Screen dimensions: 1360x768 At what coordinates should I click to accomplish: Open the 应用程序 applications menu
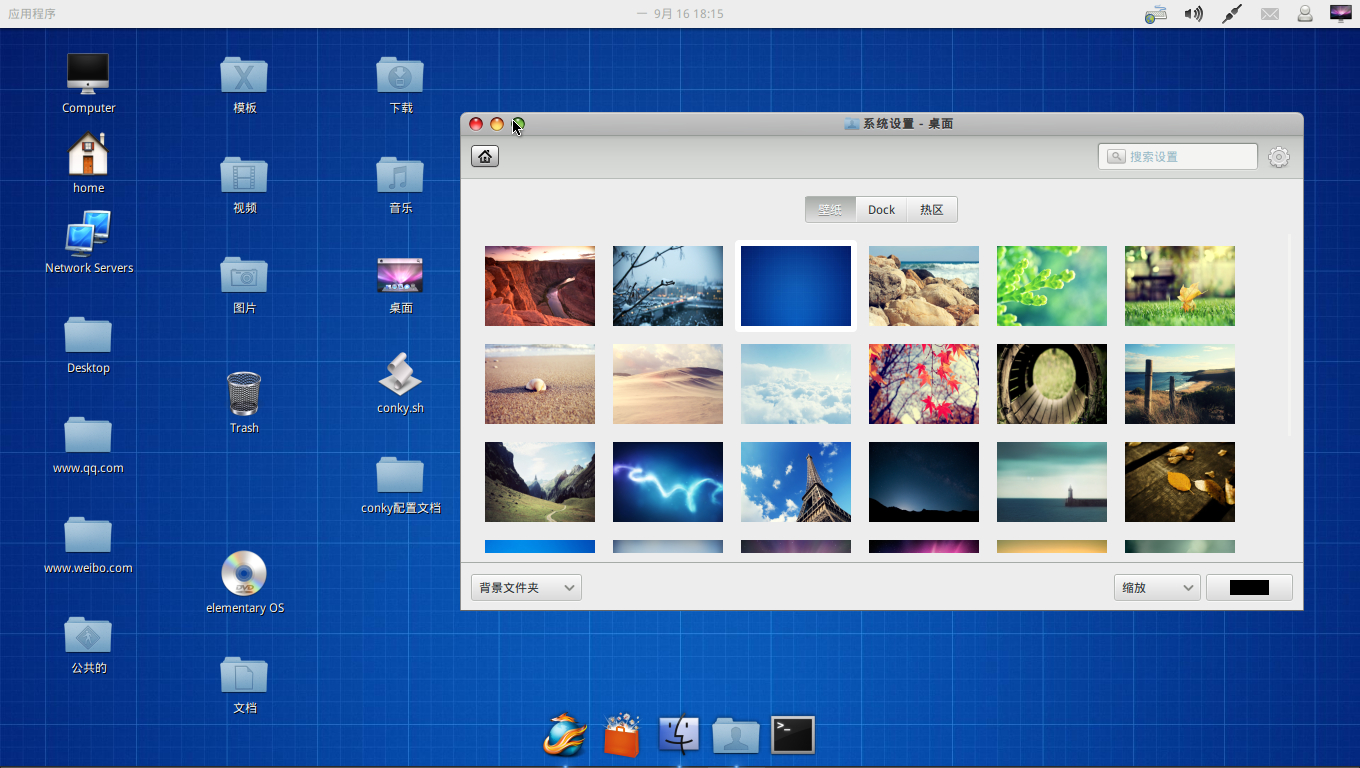pyautogui.click(x=32, y=14)
